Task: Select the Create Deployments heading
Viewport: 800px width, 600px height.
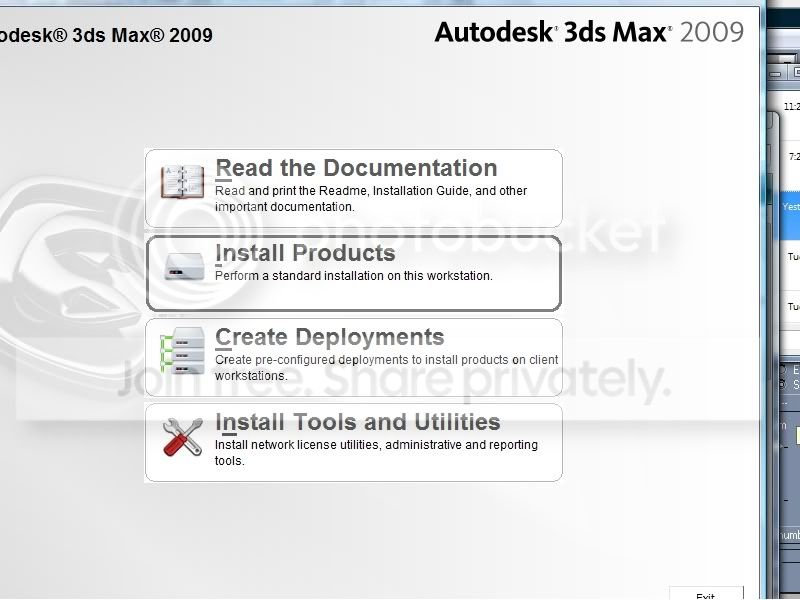Action: (x=330, y=337)
